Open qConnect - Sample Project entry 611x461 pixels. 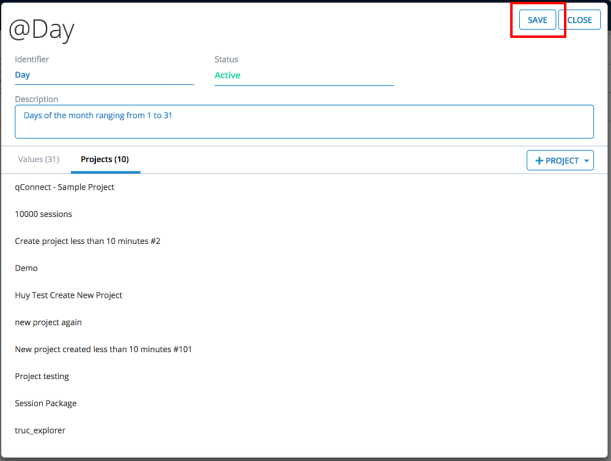pyautogui.click(x=64, y=187)
